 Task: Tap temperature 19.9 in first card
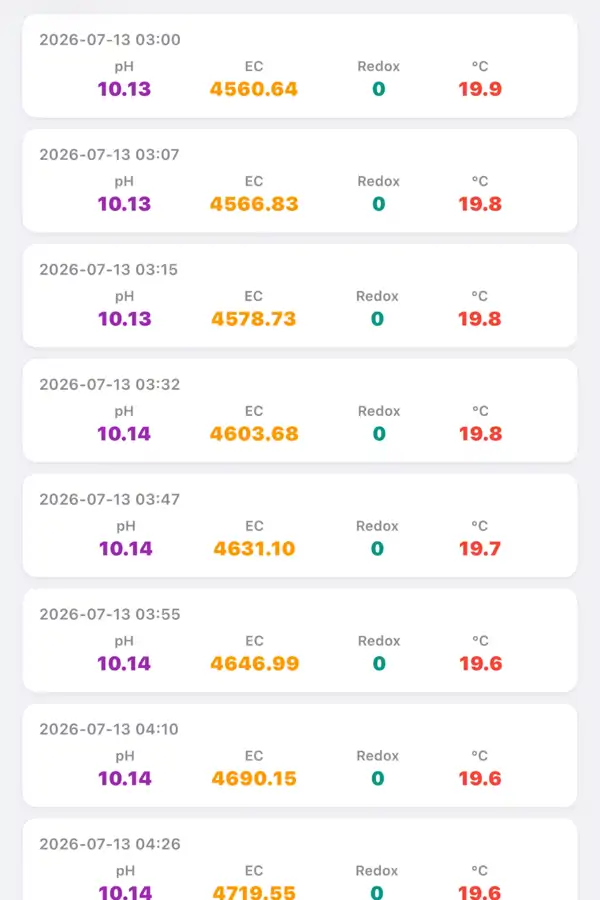click(x=480, y=89)
